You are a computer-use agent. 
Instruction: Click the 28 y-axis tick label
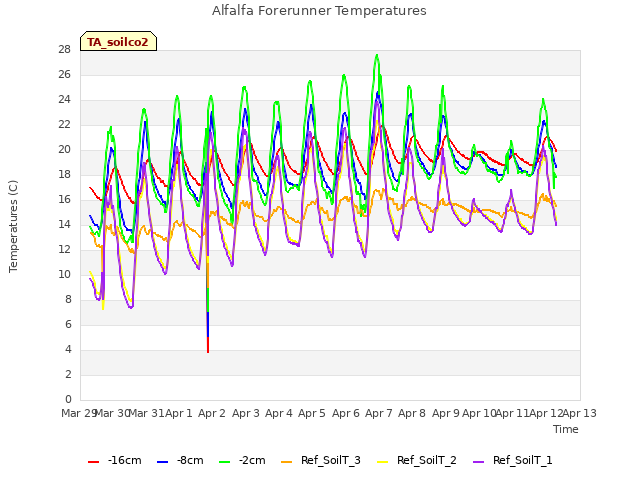[x=65, y=50]
